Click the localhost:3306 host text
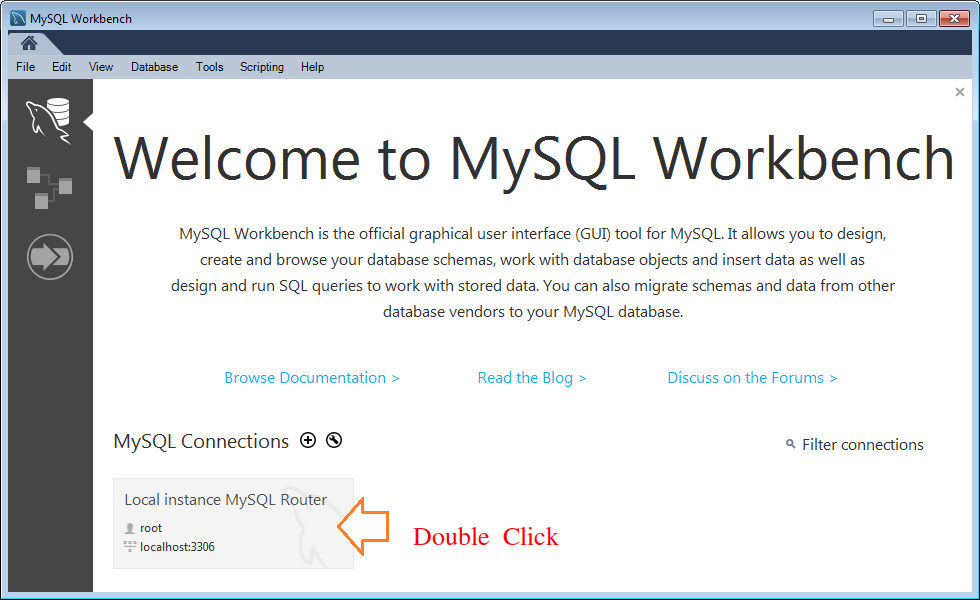Viewport: 980px width, 600px height. click(x=177, y=547)
